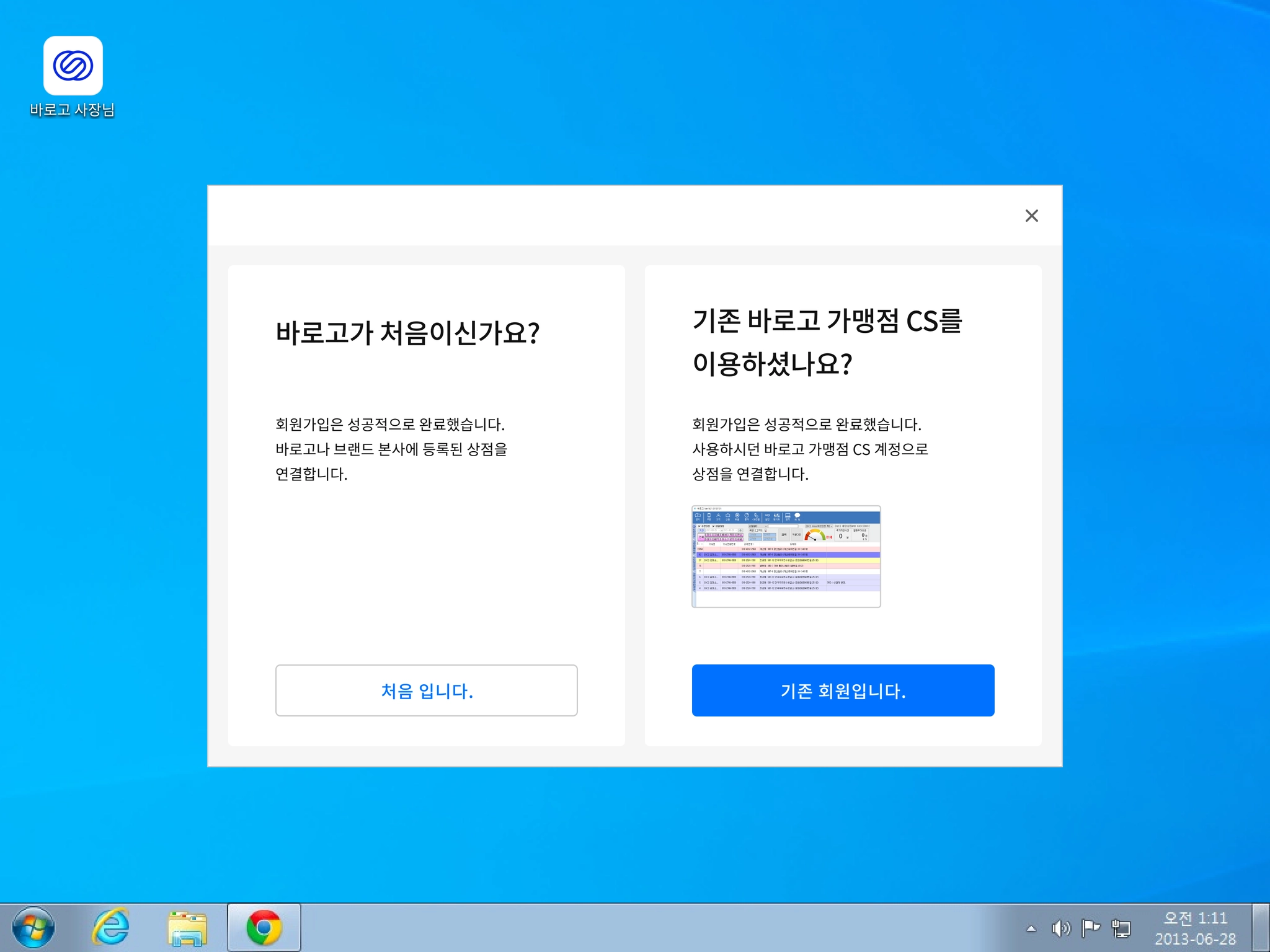Click the 가맹점 CS program screenshot thumbnail
This screenshot has width=1270, height=952.
(x=786, y=556)
